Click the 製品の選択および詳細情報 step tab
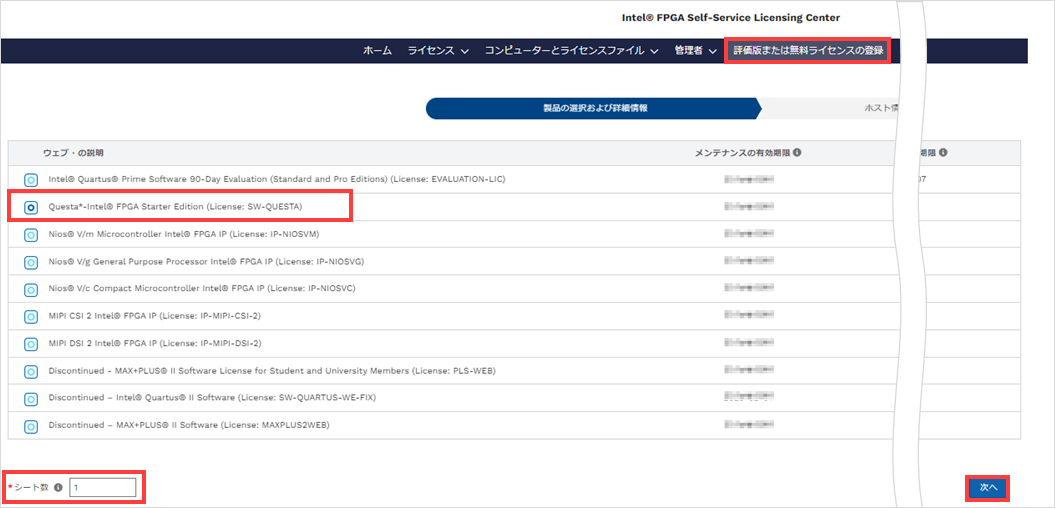This screenshot has height=508, width=1055. pos(594,108)
